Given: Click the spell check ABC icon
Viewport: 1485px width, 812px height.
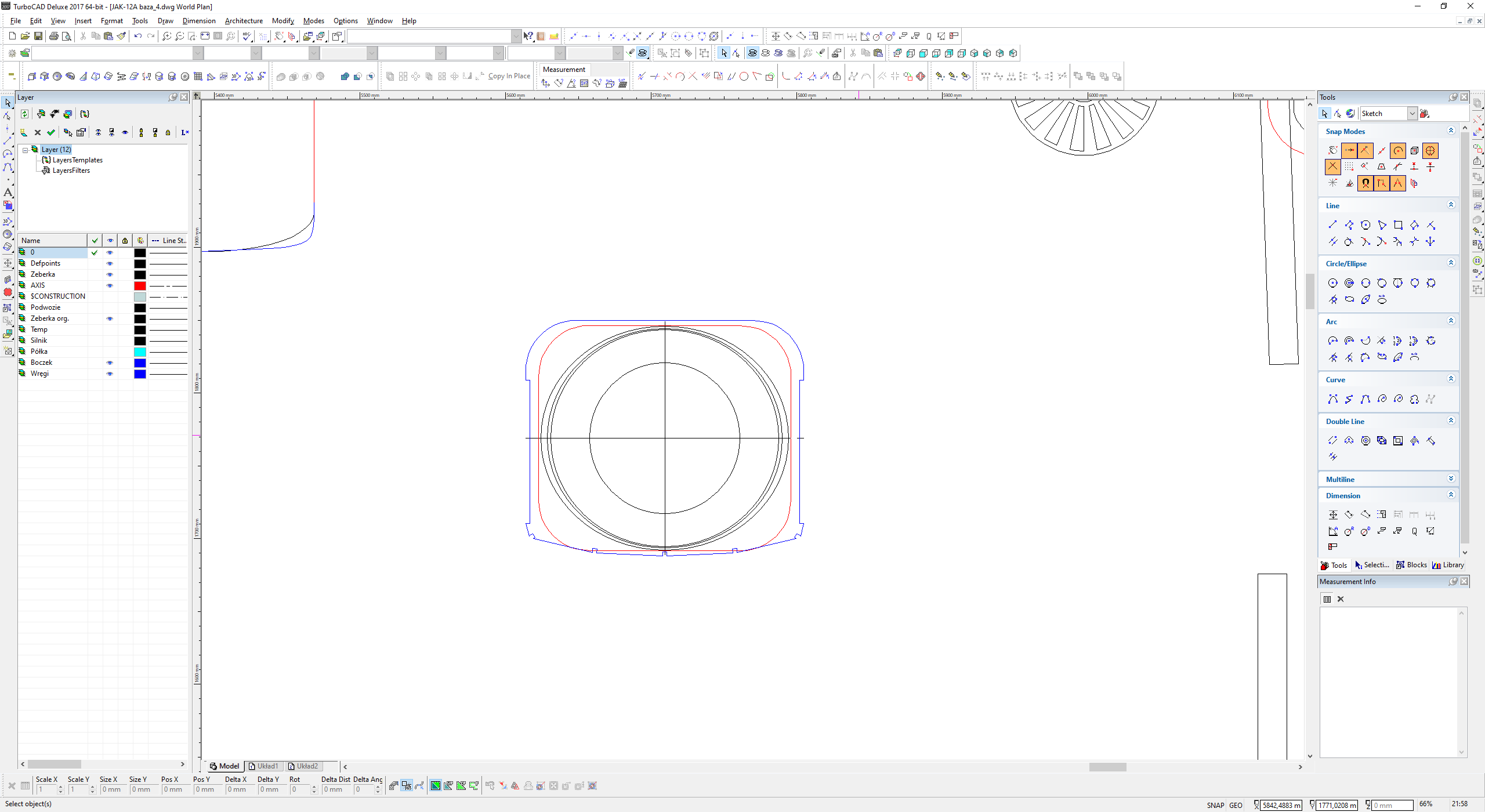Looking at the screenshot, I should [x=247, y=36].
